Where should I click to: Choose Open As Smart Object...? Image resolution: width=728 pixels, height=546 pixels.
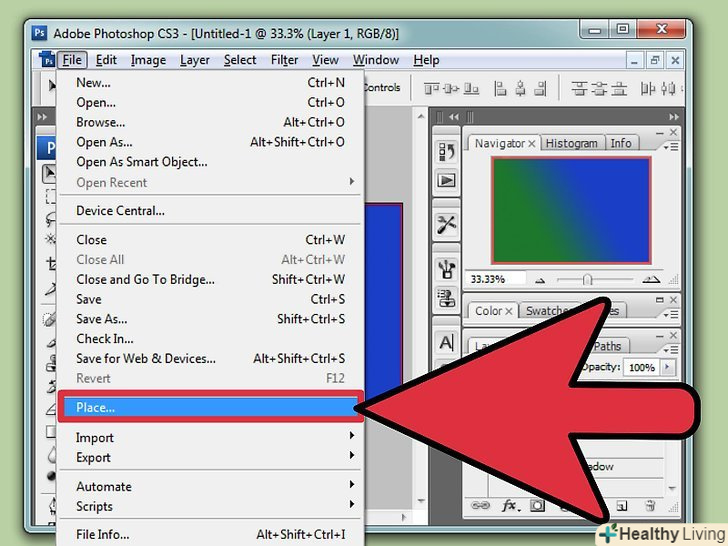coord(210,162)
